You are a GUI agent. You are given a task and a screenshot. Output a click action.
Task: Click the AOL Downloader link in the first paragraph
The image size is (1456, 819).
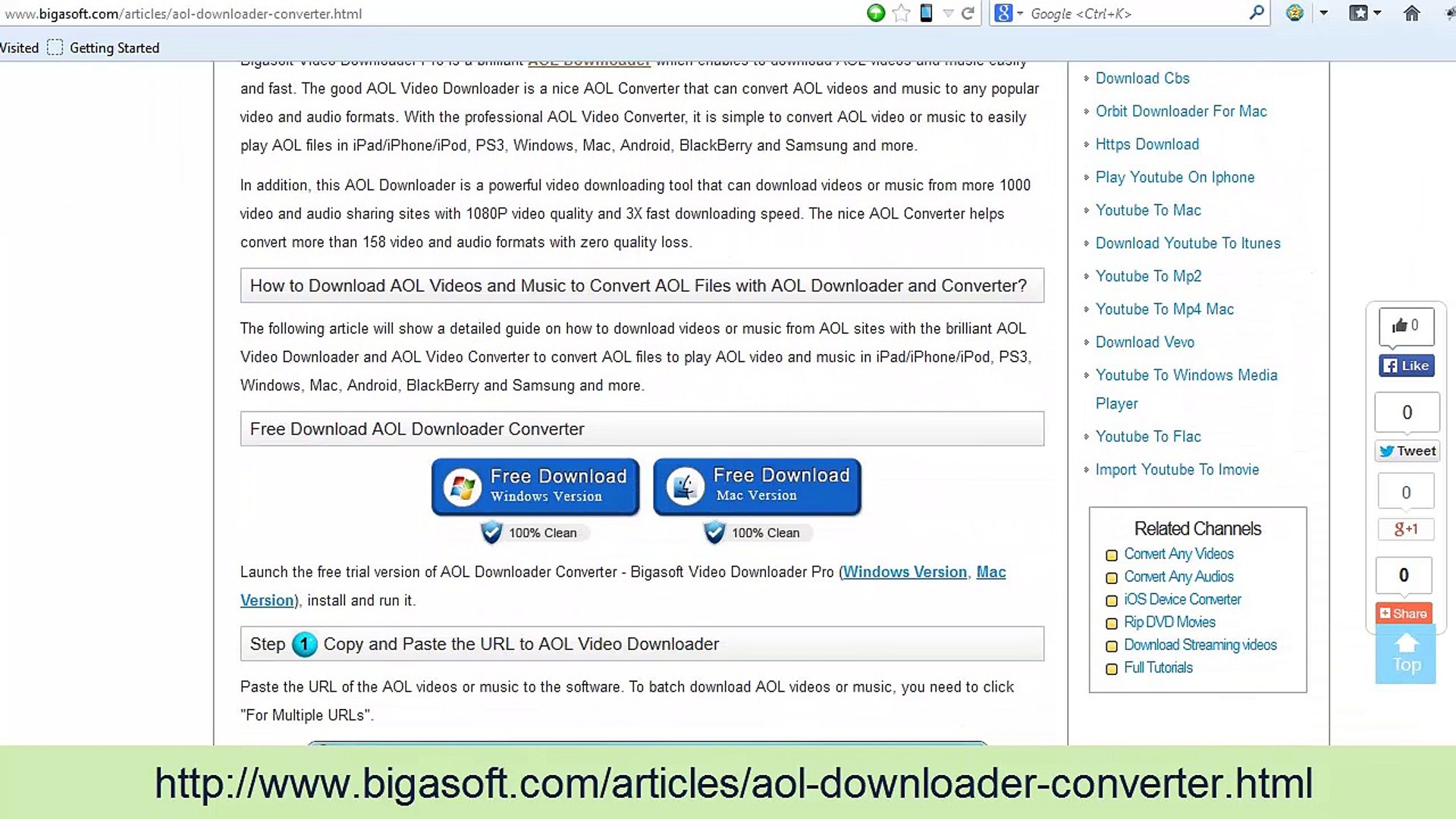[x=588, y=62]
